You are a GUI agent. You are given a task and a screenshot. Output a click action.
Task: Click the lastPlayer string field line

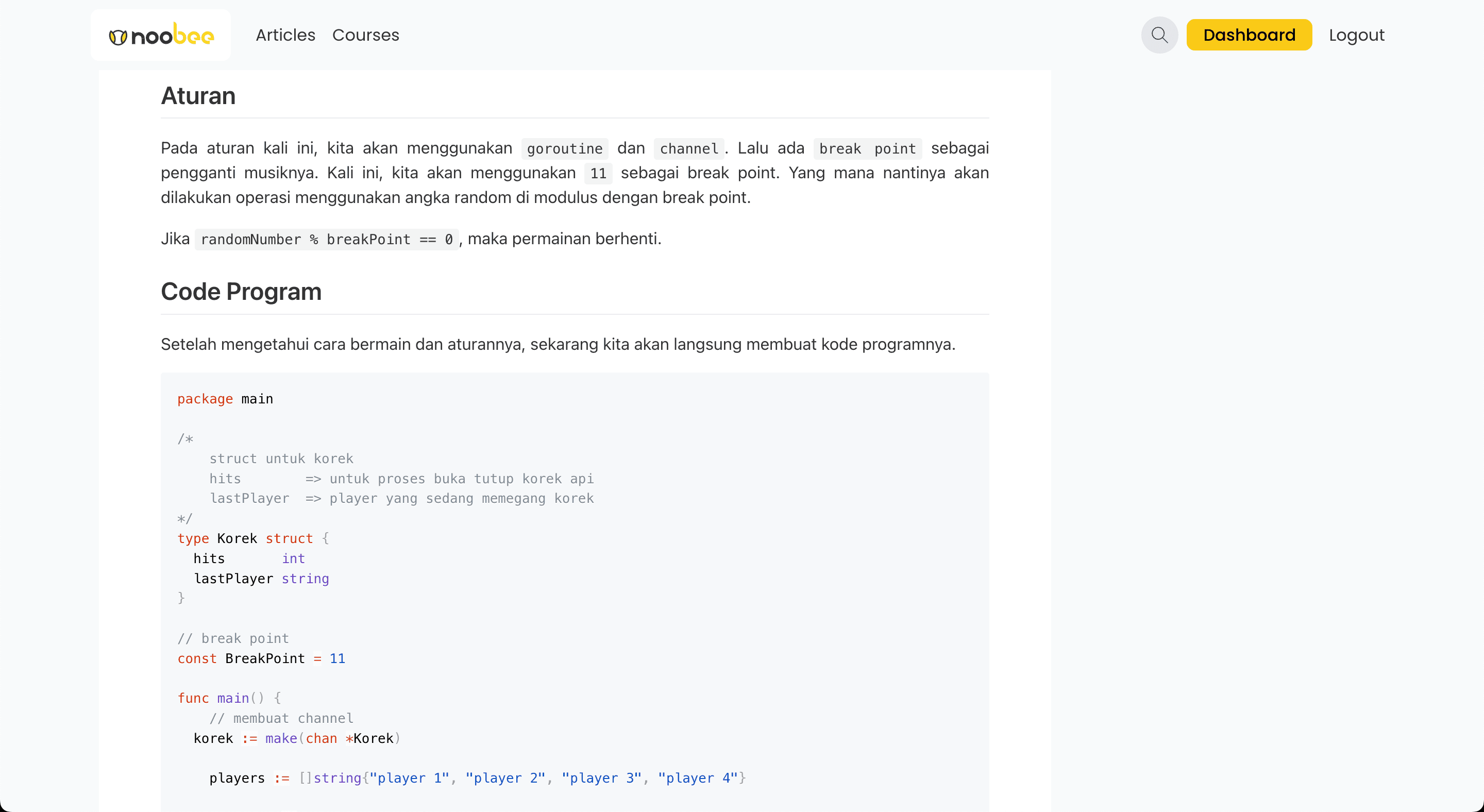point(261,579)
